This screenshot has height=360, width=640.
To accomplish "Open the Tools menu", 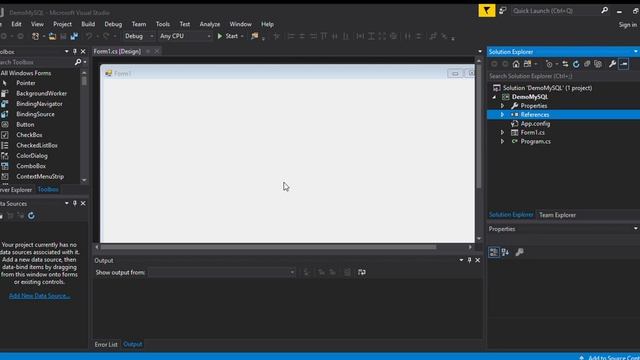I will (162, 24).
